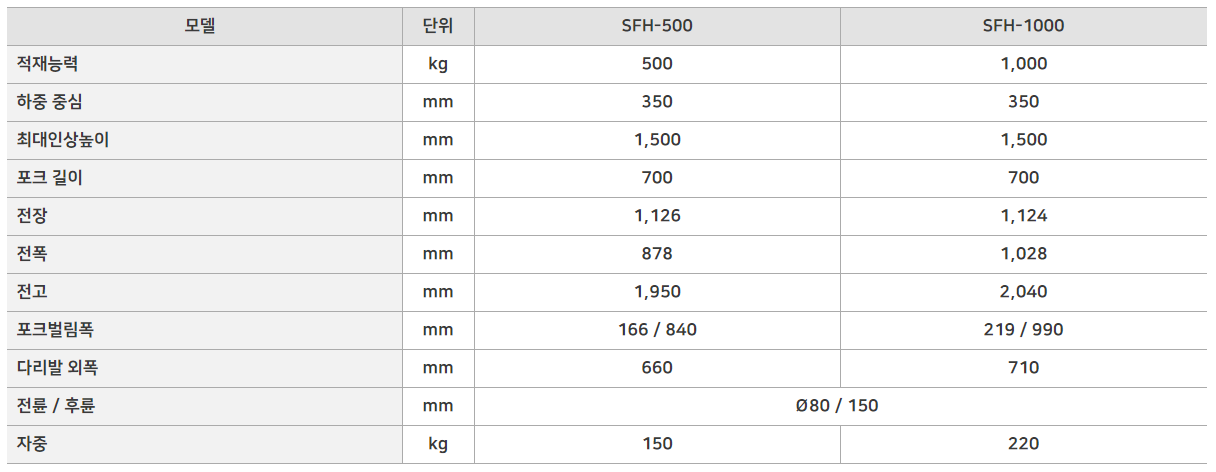Image resolution: width=1216 pixels, height=472 pixels.
Task: Click the 1,950 전고 value
Action: coord(657,292)
